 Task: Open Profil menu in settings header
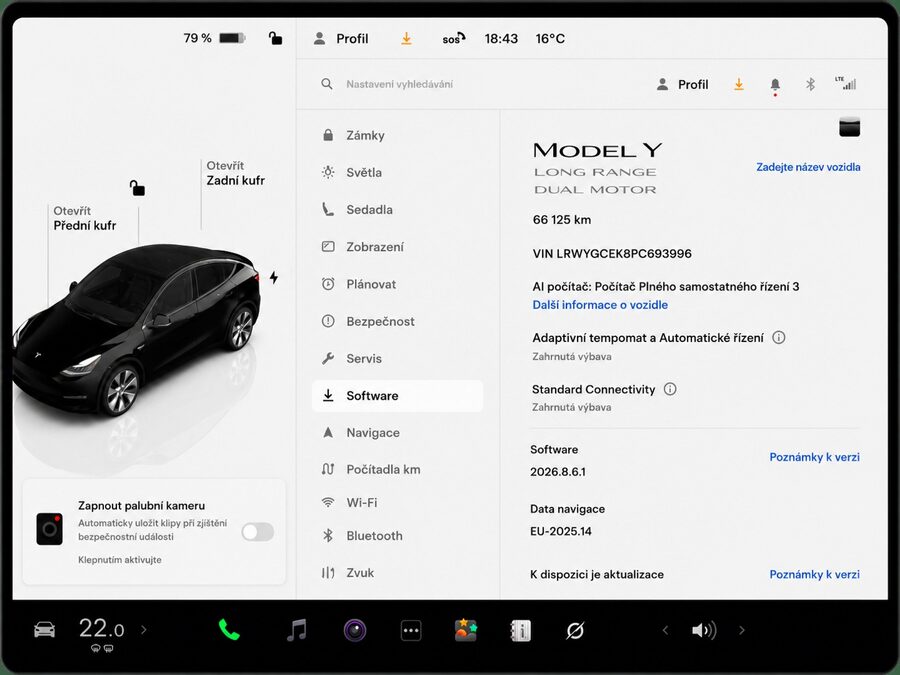click(682, 84)
